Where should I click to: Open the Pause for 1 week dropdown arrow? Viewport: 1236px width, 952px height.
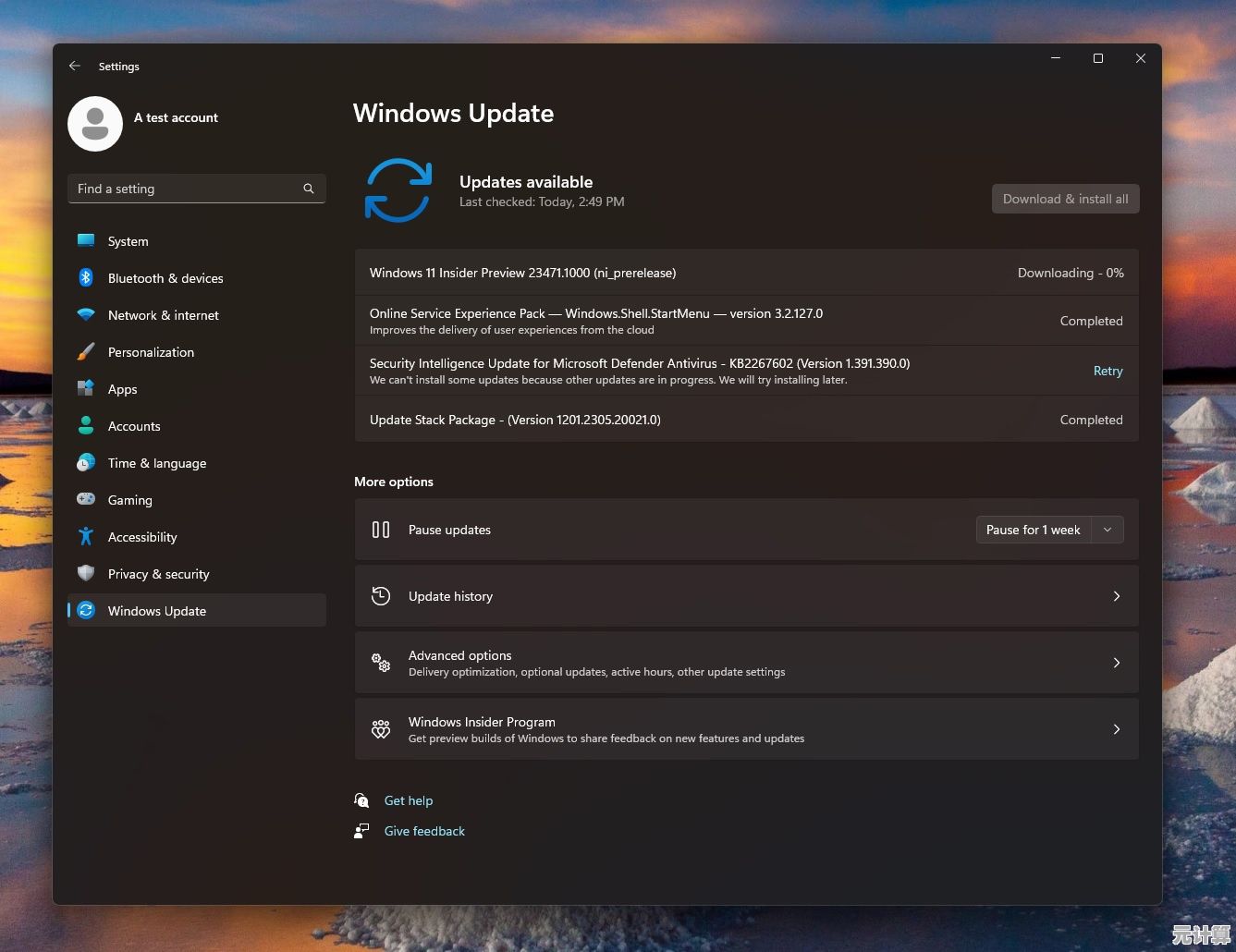point(1108,530)
